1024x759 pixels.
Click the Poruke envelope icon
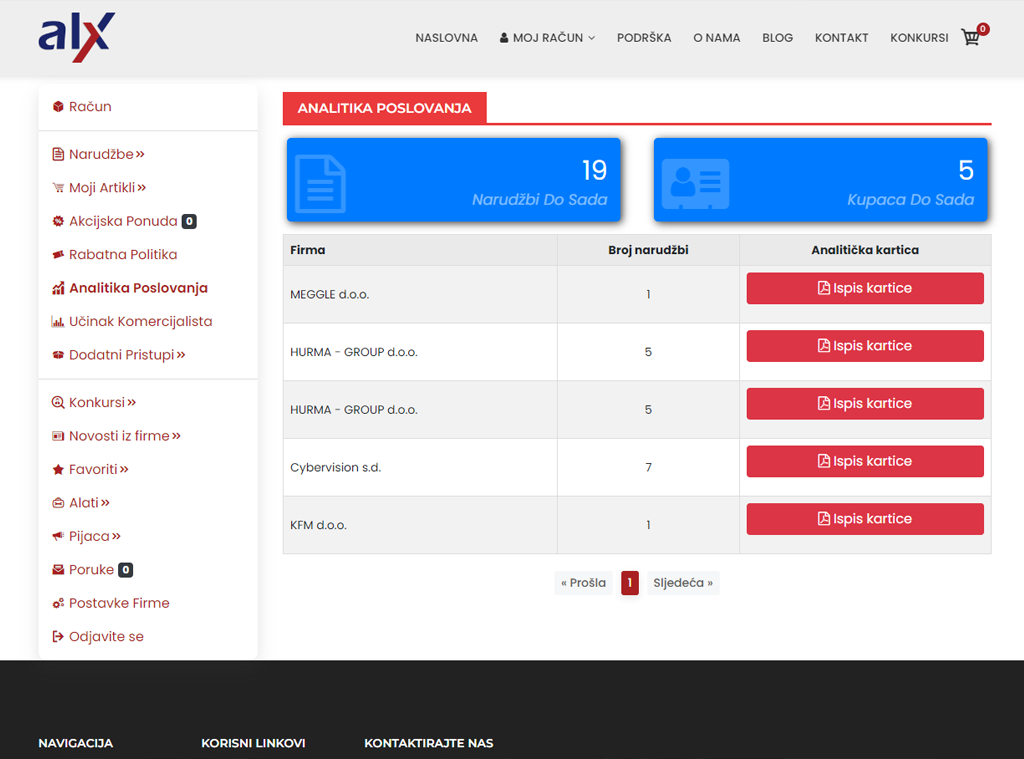coord(58,570)
